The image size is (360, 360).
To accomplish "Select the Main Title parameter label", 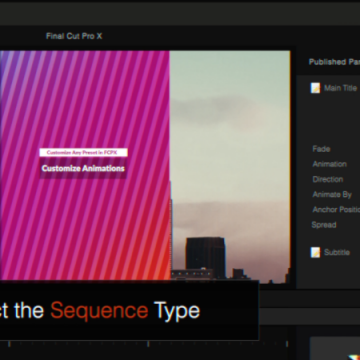I will 340,88.
